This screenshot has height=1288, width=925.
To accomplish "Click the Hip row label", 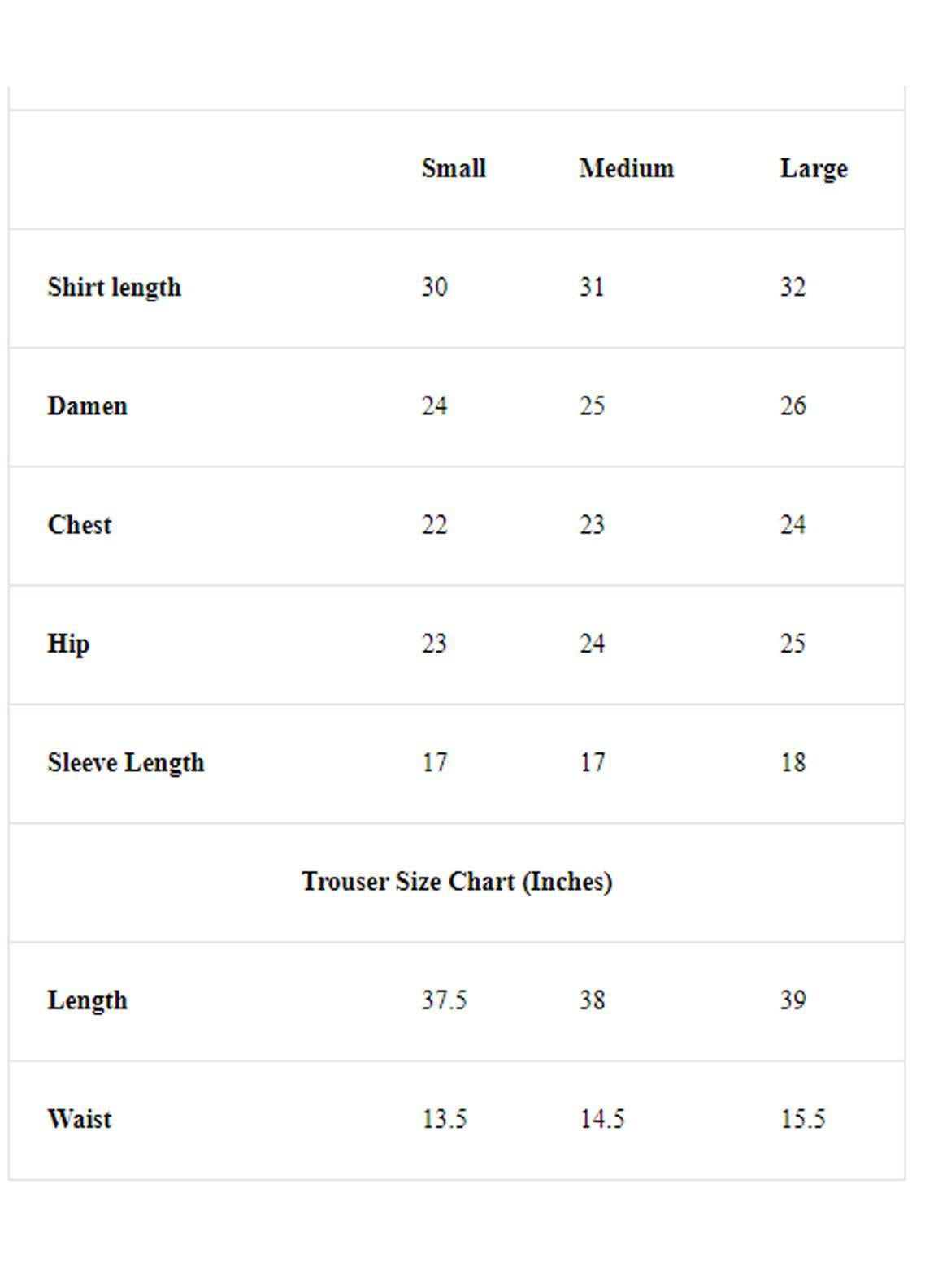I will click(69, 644).
